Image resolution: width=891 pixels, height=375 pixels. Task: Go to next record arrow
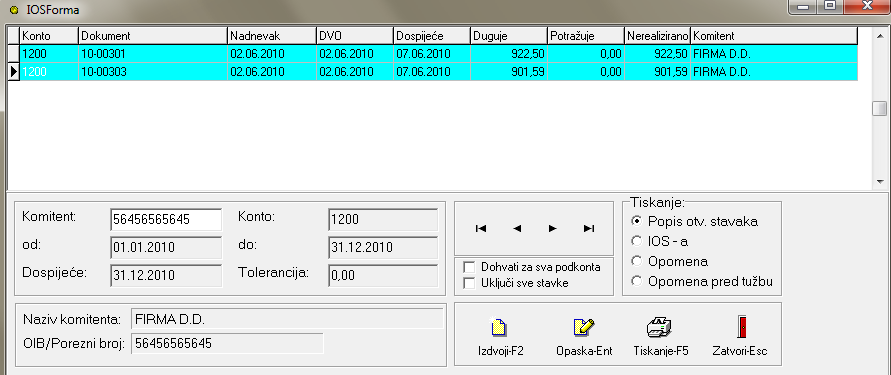[x=552, y=228]
